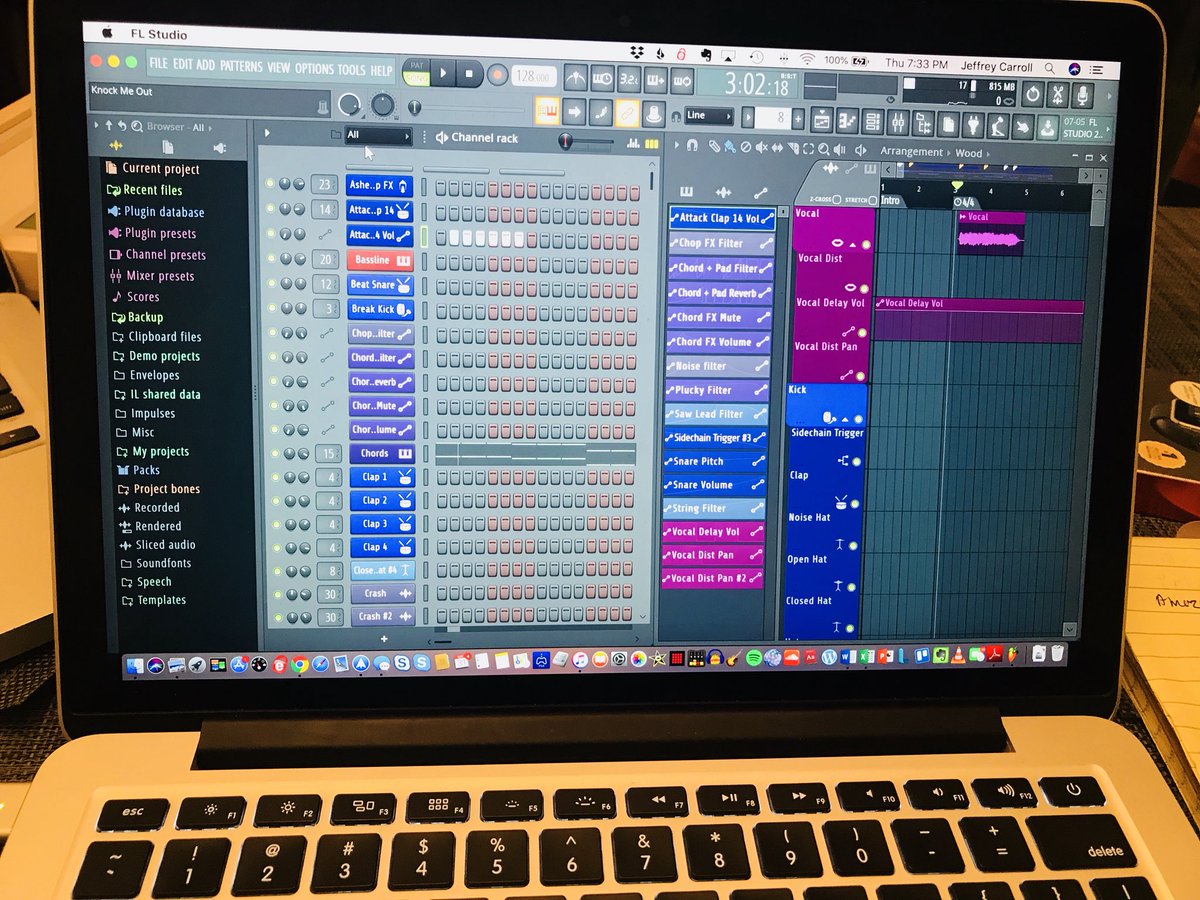
Task: Toggle the PAT/SONG mode switch
Action: tap(416, 74)
